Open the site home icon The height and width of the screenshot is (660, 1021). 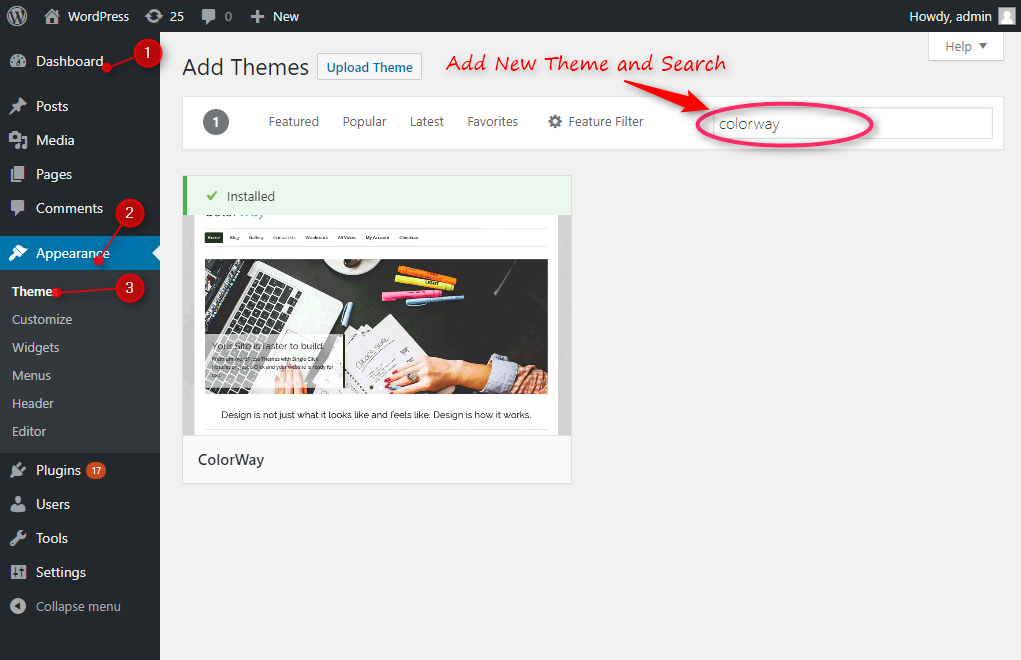(x=52, y=16)
